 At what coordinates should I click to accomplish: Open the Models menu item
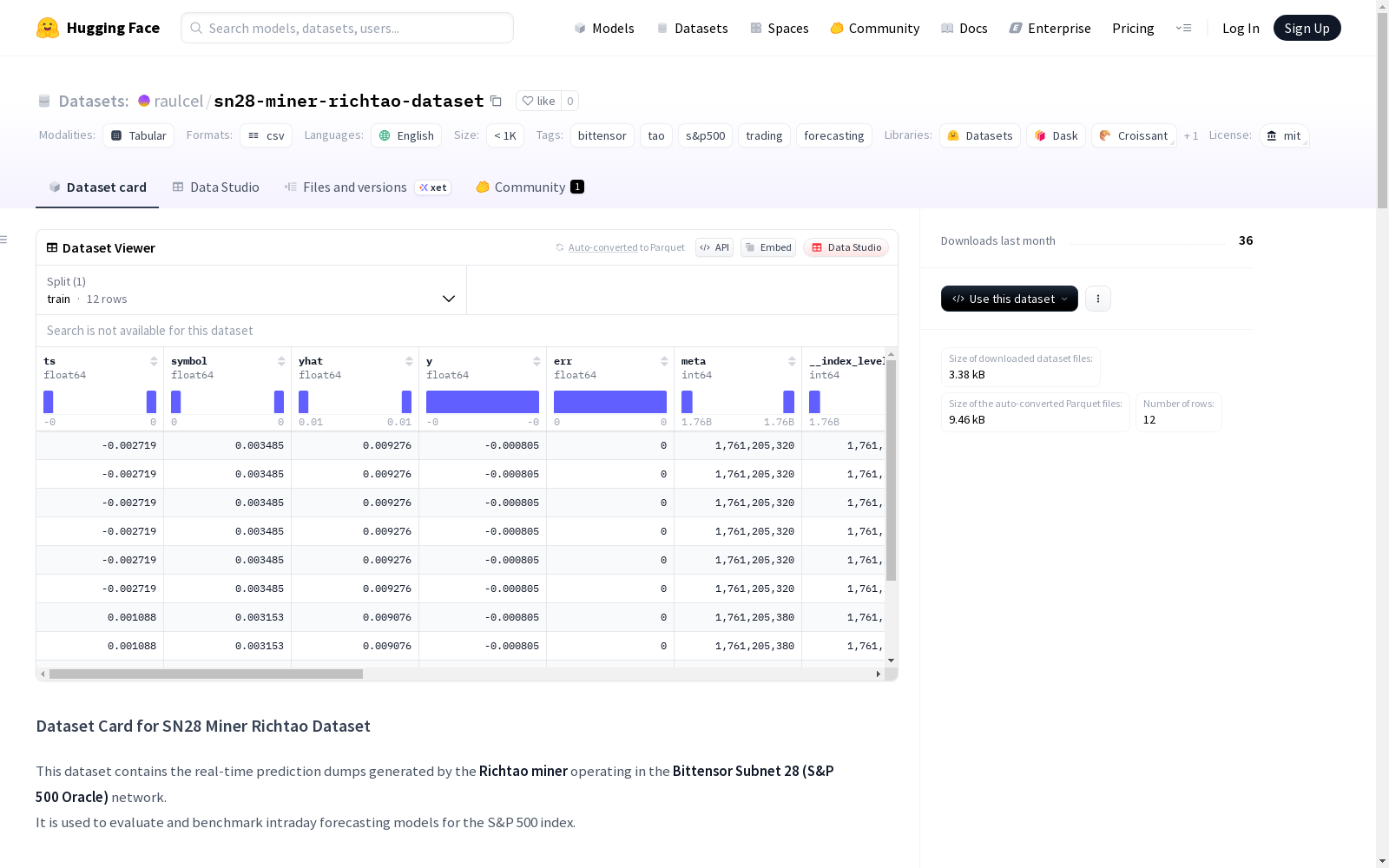[604, 28]
